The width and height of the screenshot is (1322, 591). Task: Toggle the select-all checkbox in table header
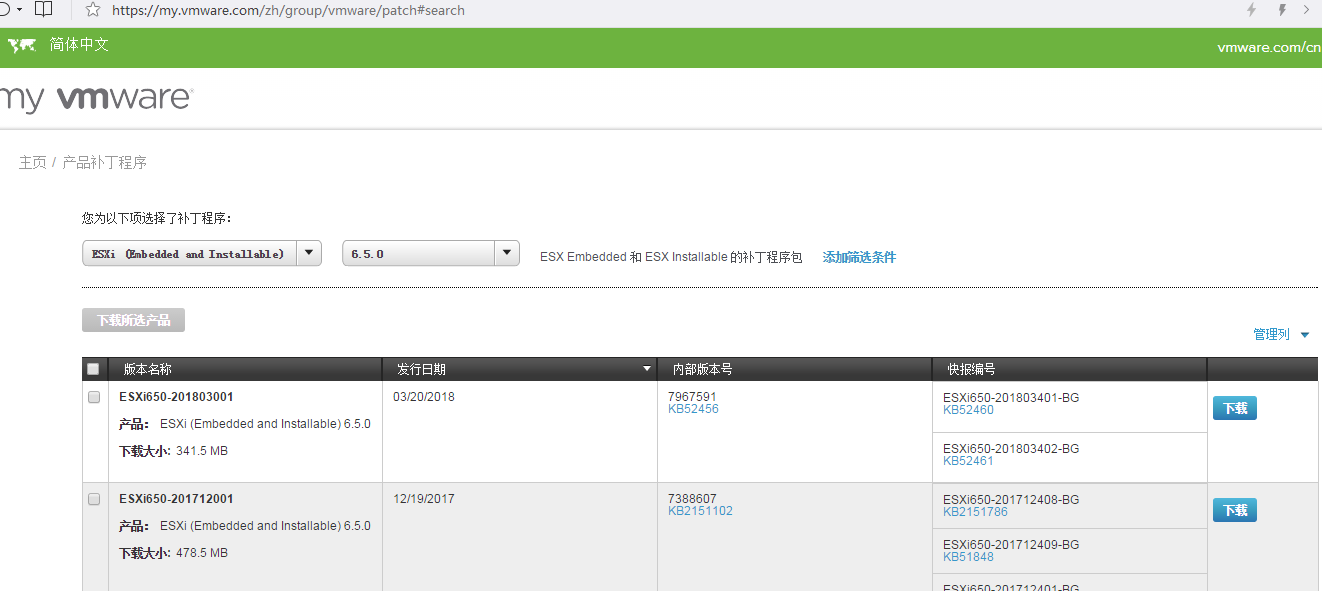point(93,369)
